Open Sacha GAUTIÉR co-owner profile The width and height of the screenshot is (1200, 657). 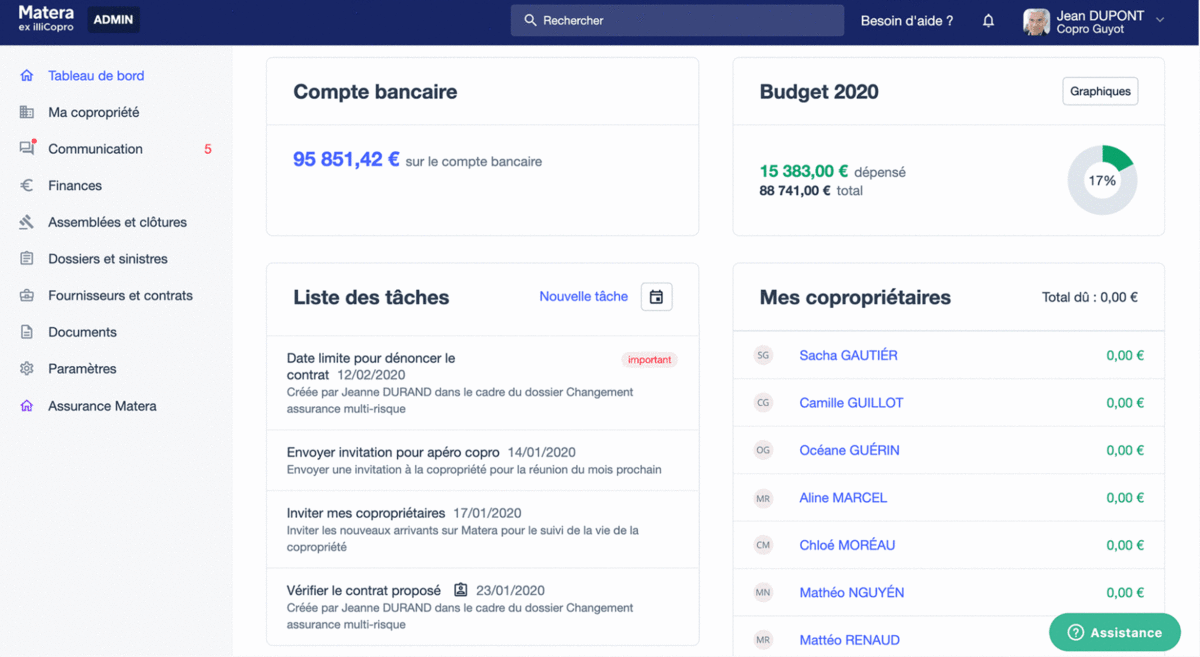tap(848, 355)
